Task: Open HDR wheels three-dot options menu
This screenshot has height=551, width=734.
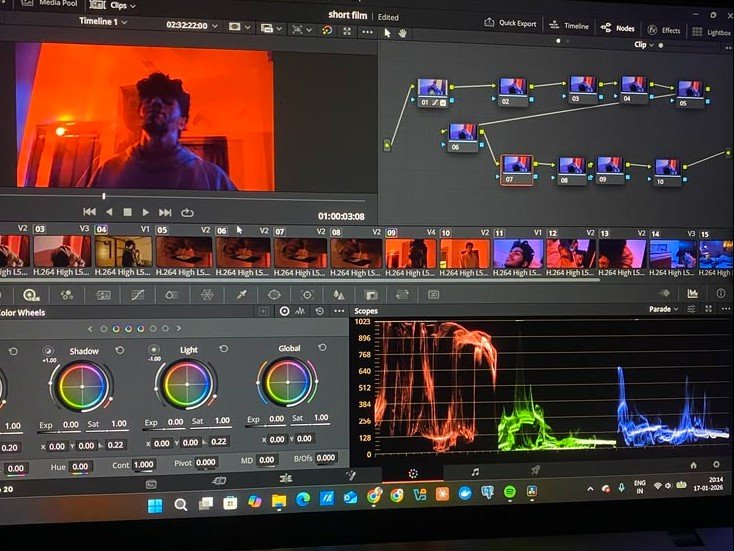Action: click(339, 311)
